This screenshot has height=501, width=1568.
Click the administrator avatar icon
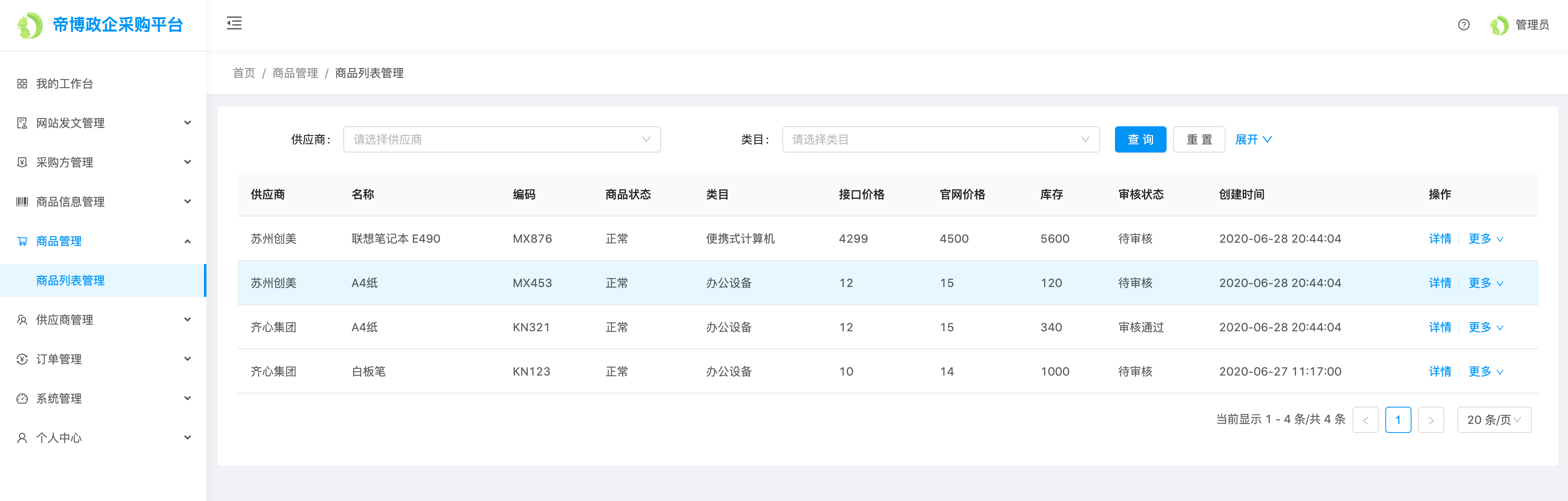[x=1499, y=25]
